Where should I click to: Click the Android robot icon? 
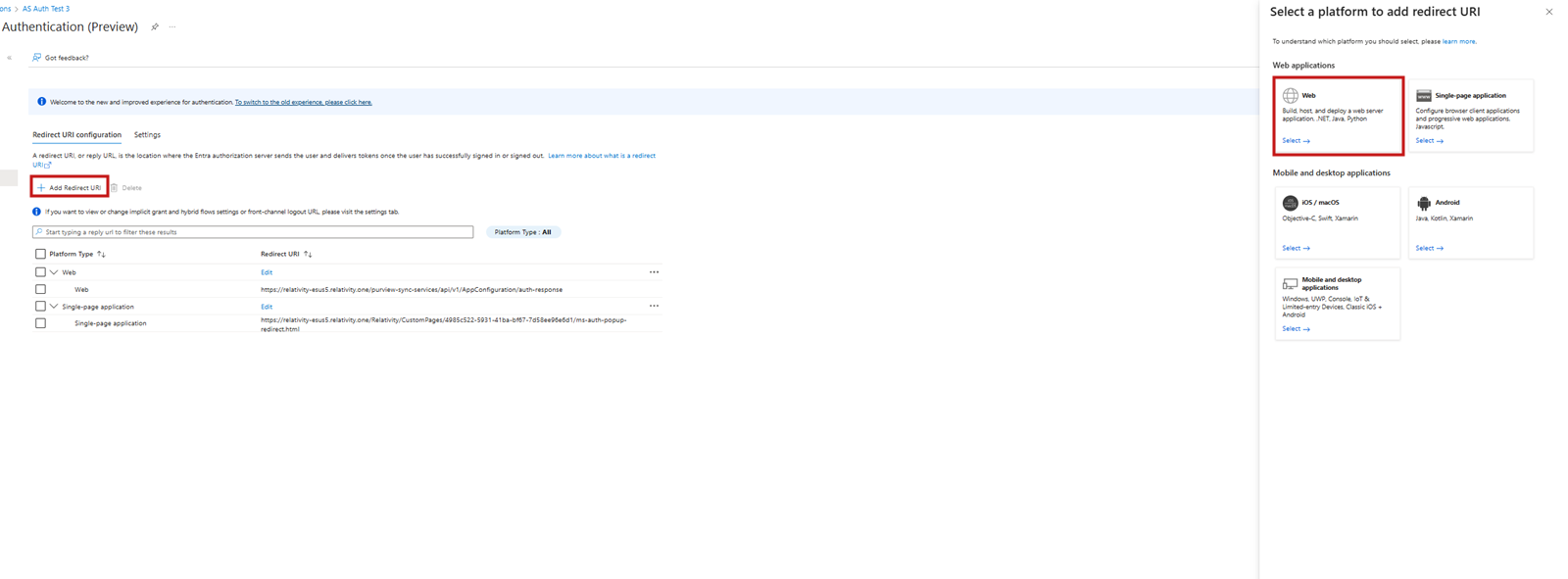[x=1424, y=203]
